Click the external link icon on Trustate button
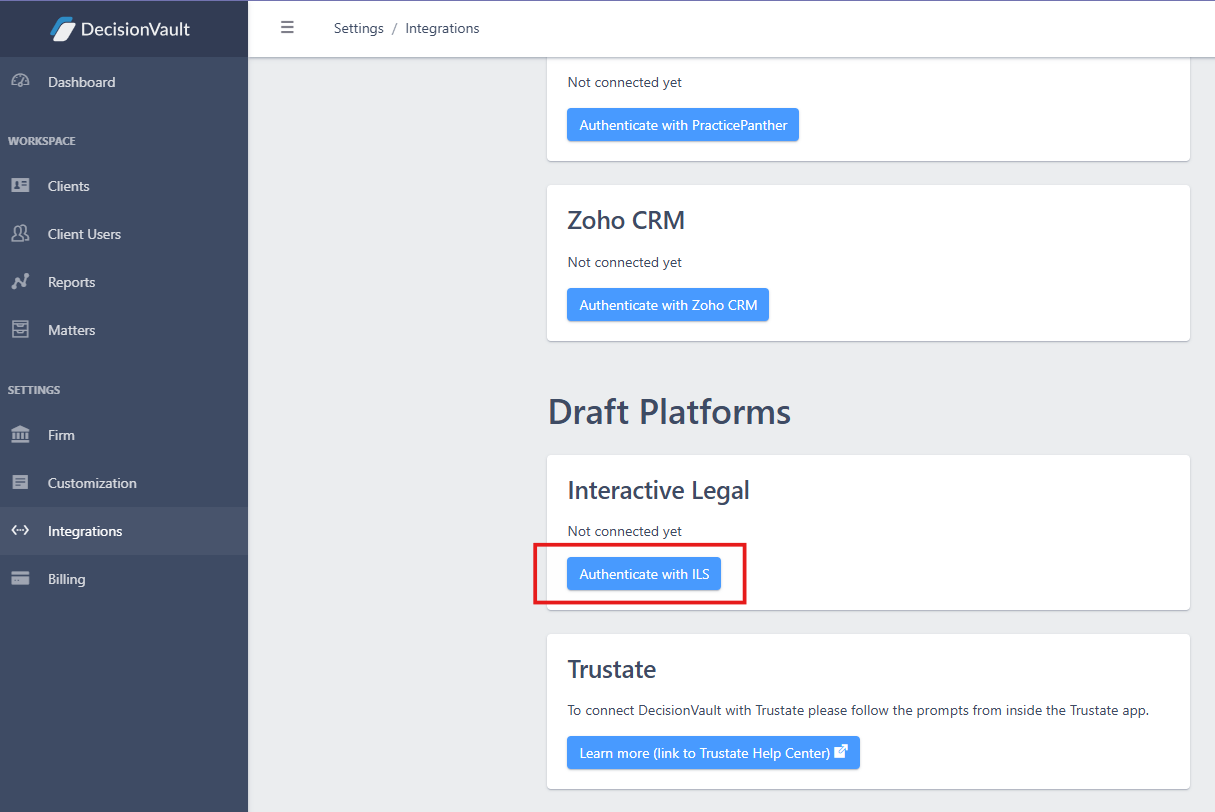Screen dimensions: 1215x812 [x=841, y=752]
